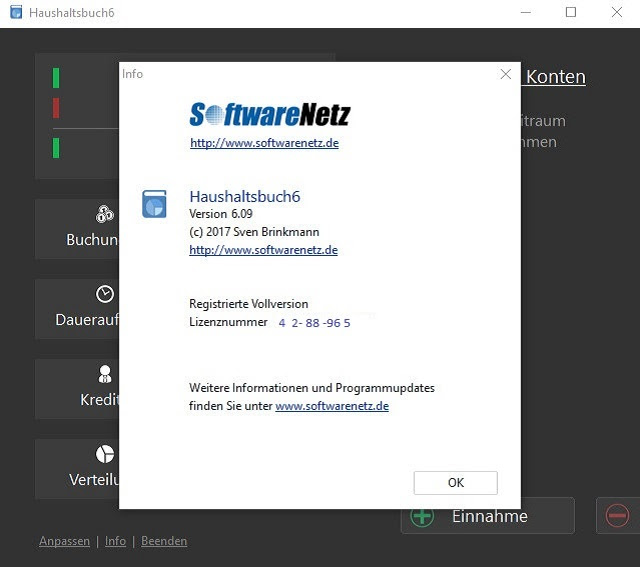
Task: Open the softwarenetz.de link under the SoftwareNetz logo
Action: pos(264,143)
